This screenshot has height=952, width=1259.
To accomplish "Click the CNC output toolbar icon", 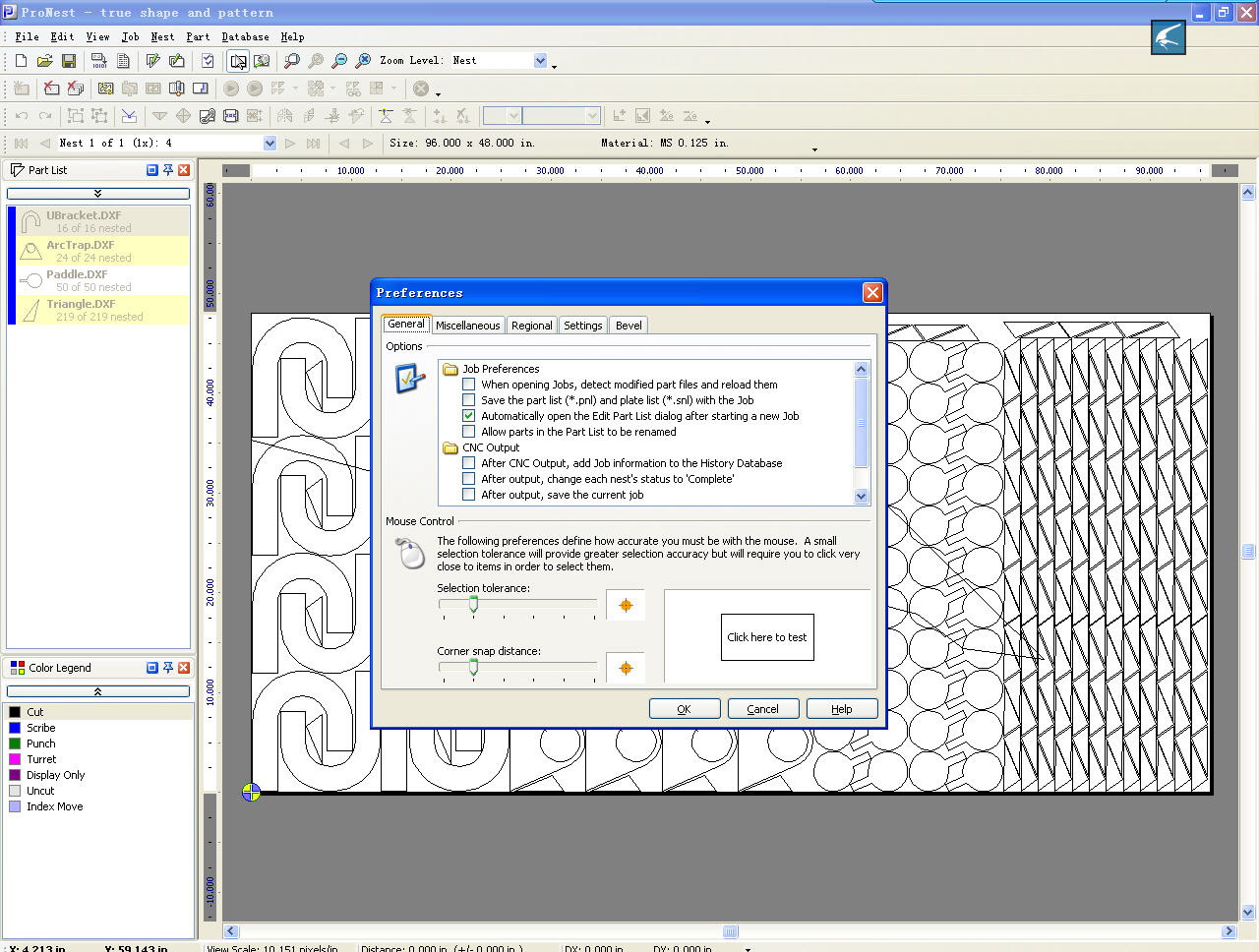I will point(98,61).
